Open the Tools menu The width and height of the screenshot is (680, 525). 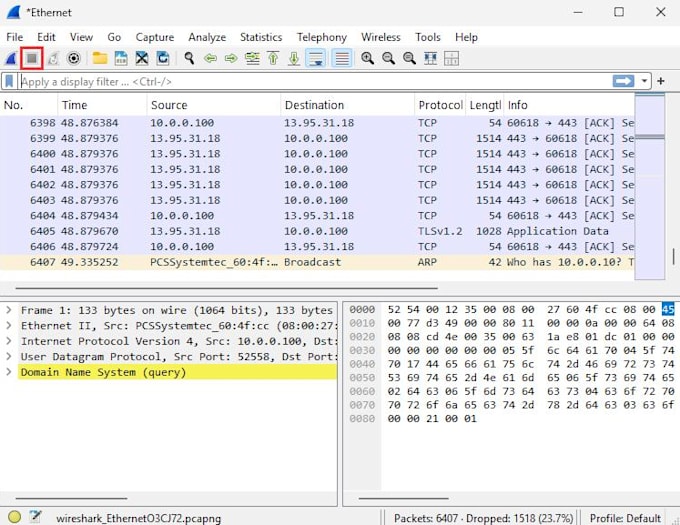click(x=428, y=37)
